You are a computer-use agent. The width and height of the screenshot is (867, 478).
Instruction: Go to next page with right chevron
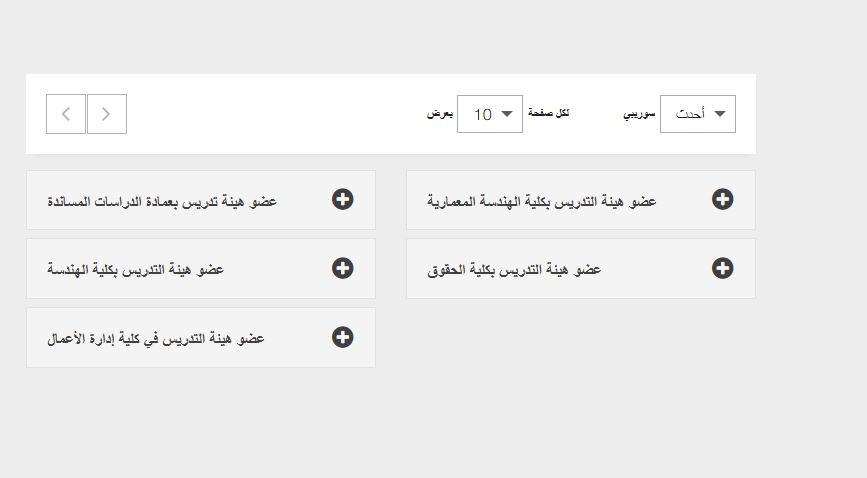(106, 114)
